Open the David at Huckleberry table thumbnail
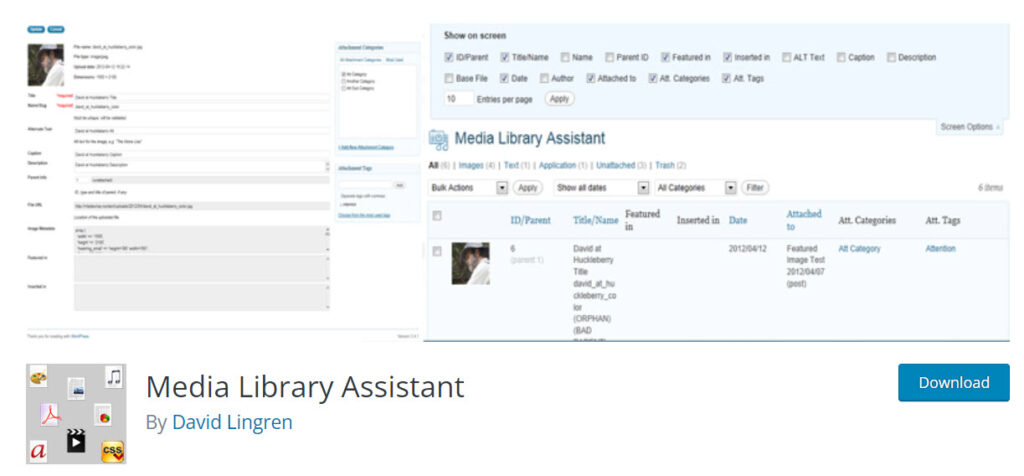 470,263
